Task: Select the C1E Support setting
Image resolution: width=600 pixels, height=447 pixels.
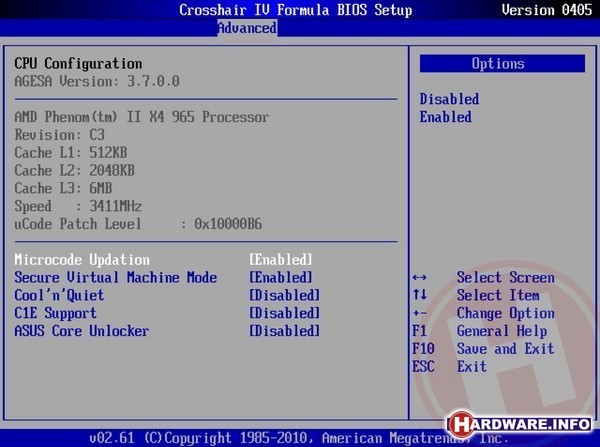Action: (55, 313)
